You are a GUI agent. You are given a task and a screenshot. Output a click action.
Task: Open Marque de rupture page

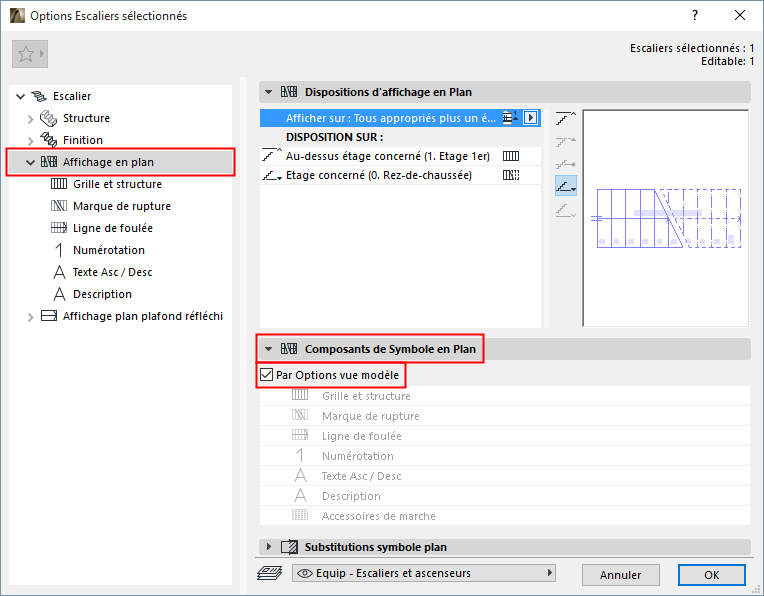pos(122,206)
